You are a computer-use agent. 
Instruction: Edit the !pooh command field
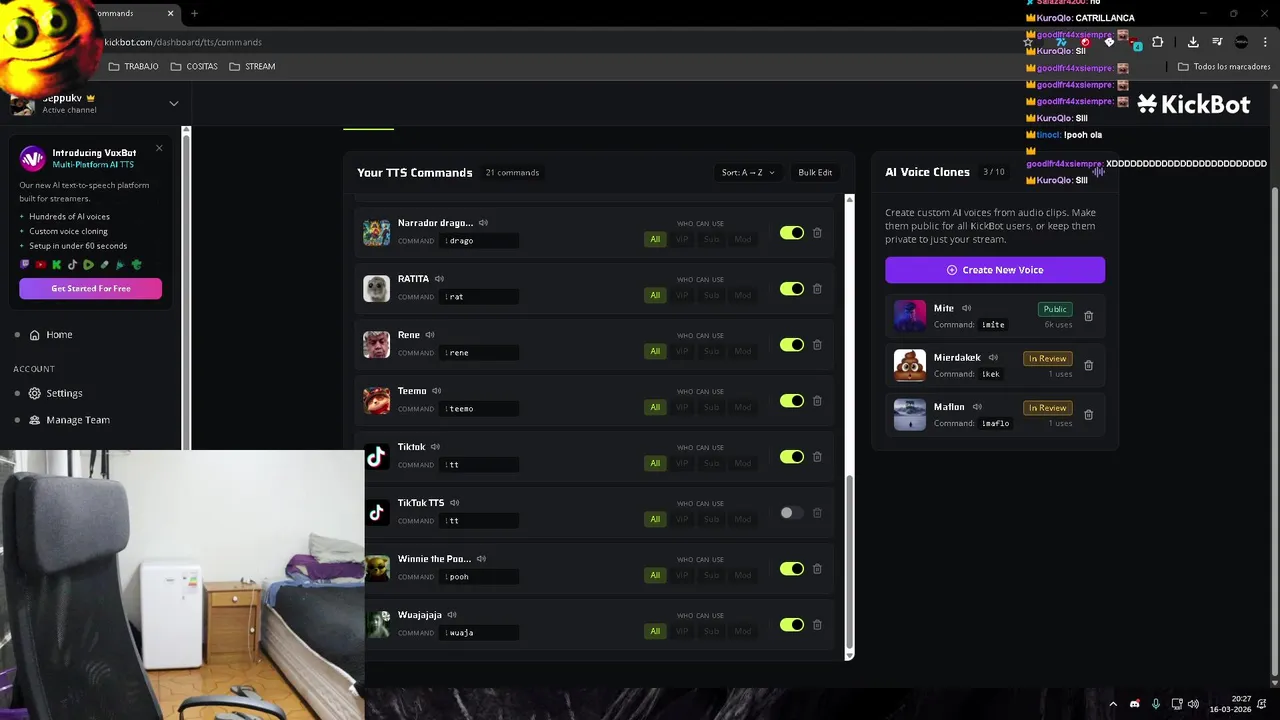click(x=480, y=577)
